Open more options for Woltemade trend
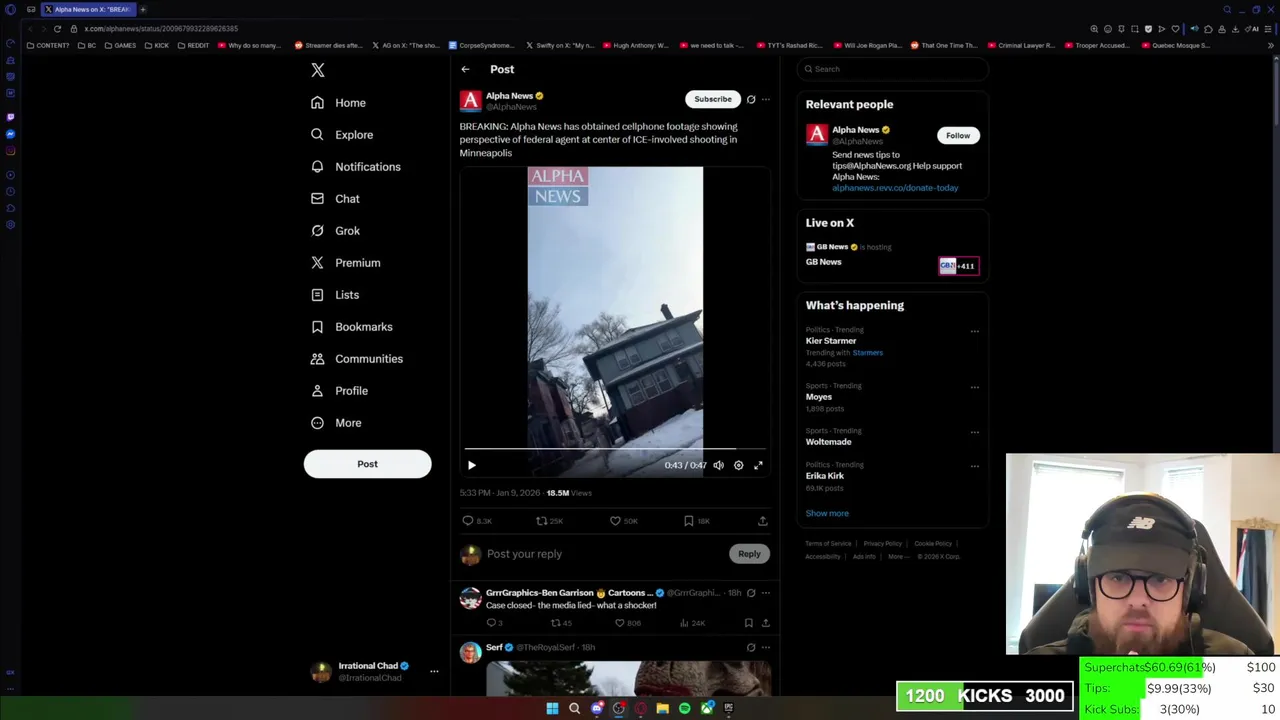1280x720 pixels. tap(974, 432)
